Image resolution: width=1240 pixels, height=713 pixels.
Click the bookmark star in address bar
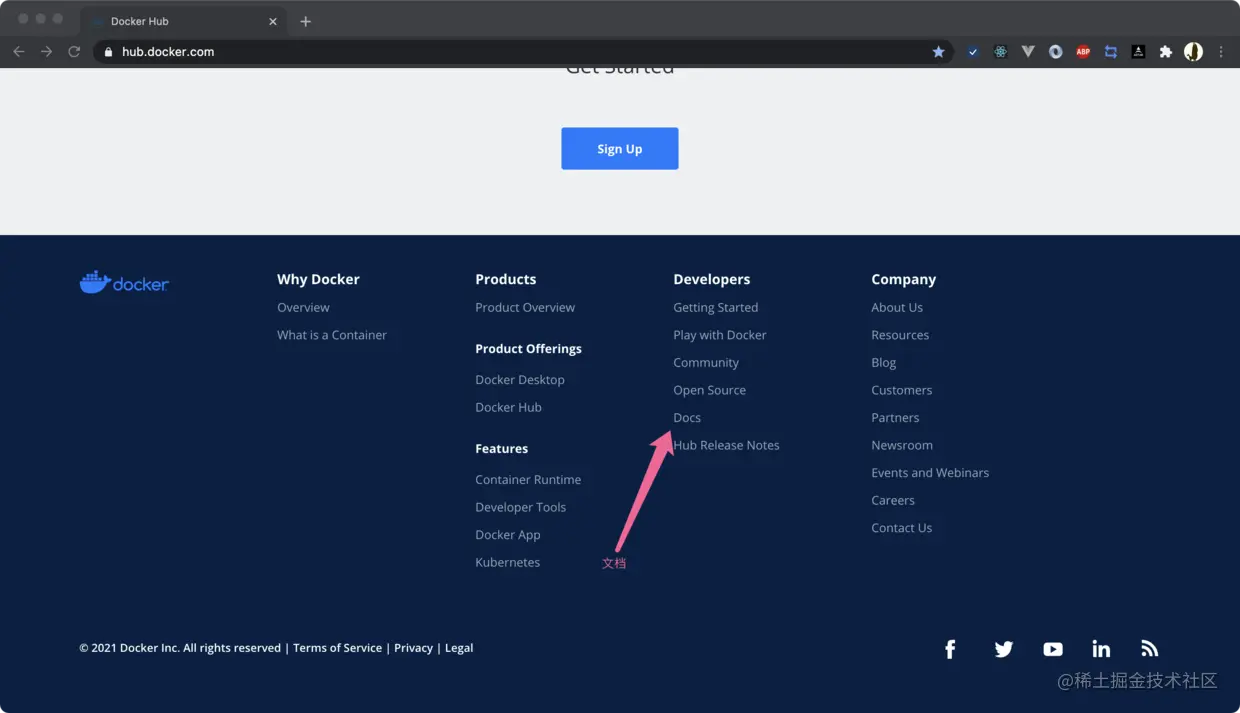pyautogui.click(x=938, y=52)
